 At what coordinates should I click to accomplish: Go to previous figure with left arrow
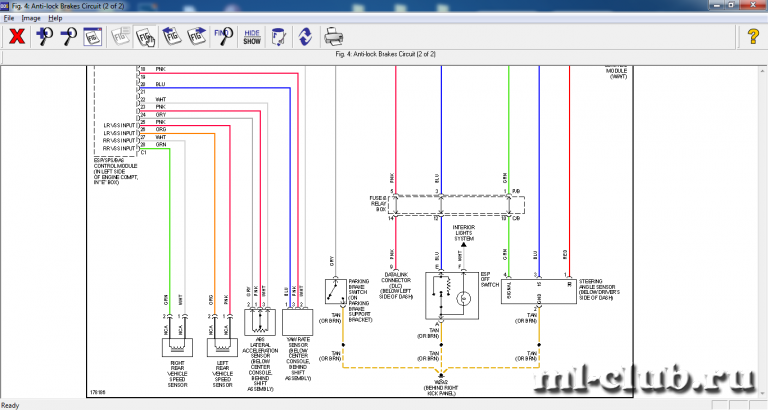point(171,37)
